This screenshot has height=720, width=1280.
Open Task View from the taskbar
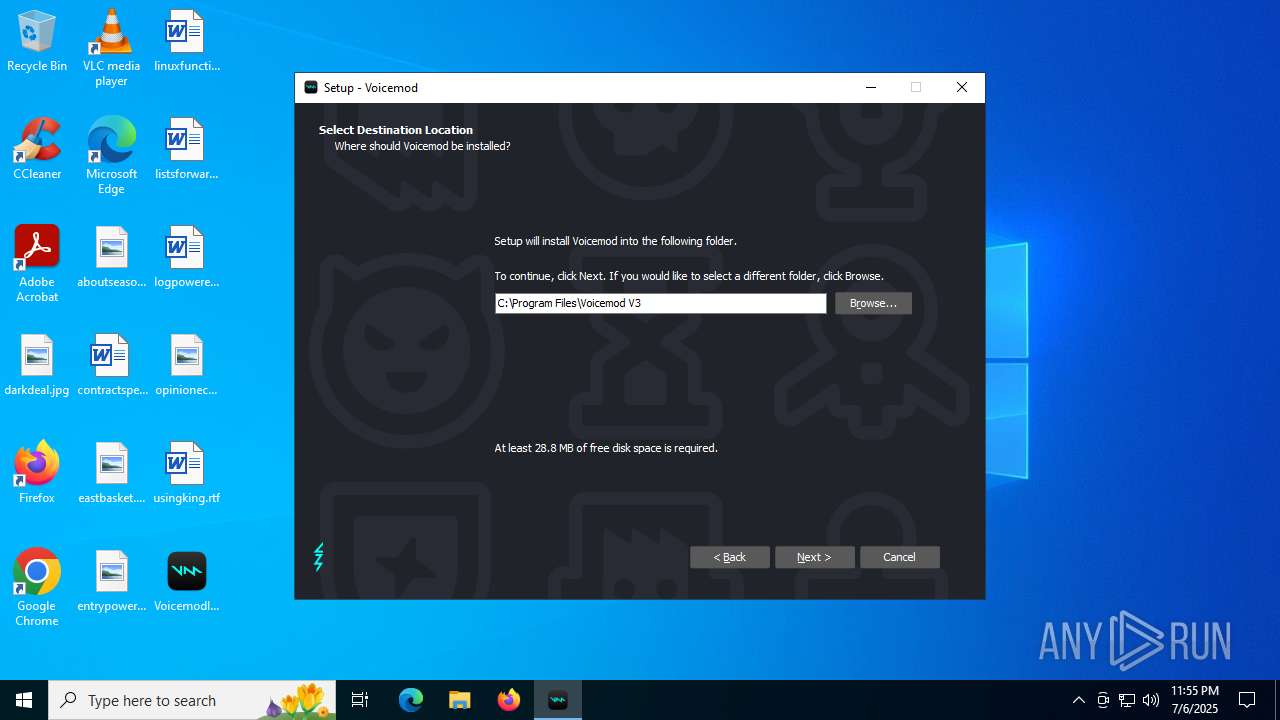[x=360, y=700]
